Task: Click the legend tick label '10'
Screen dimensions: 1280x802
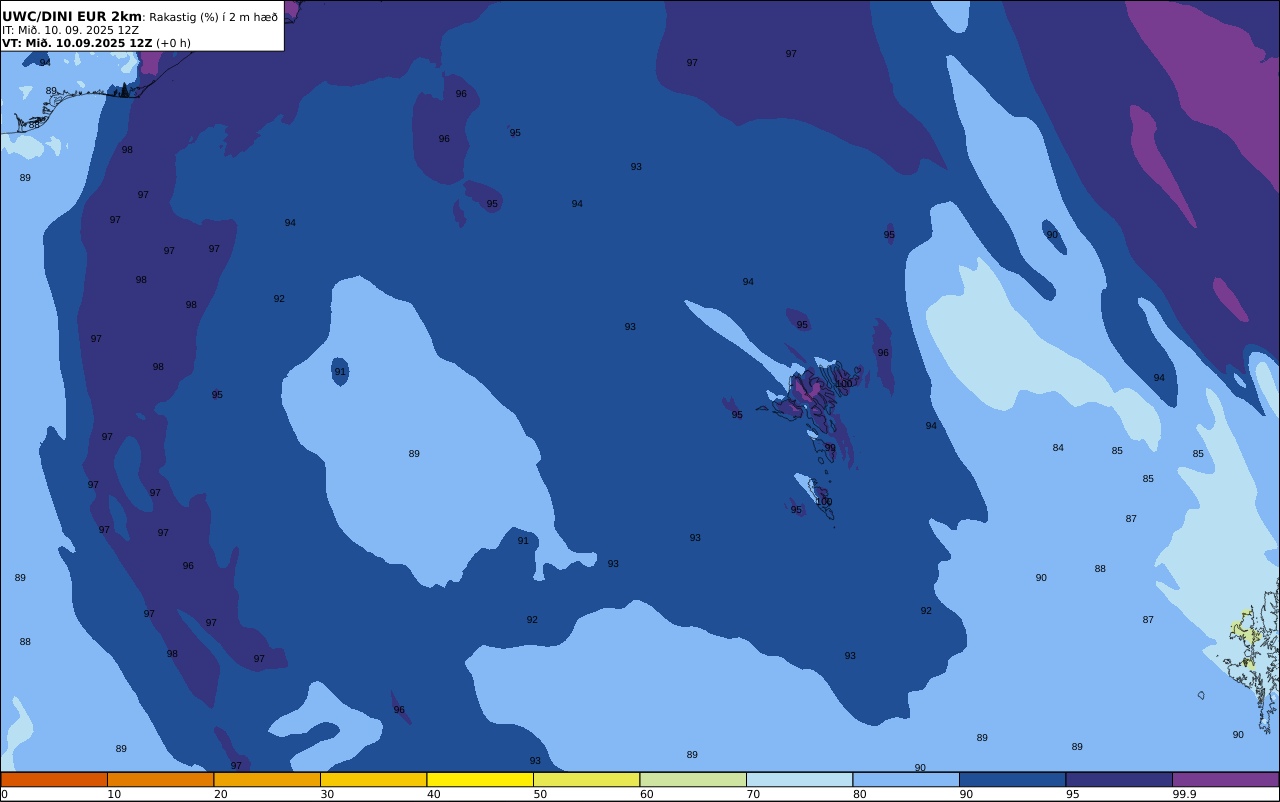Action: (114, 794)
